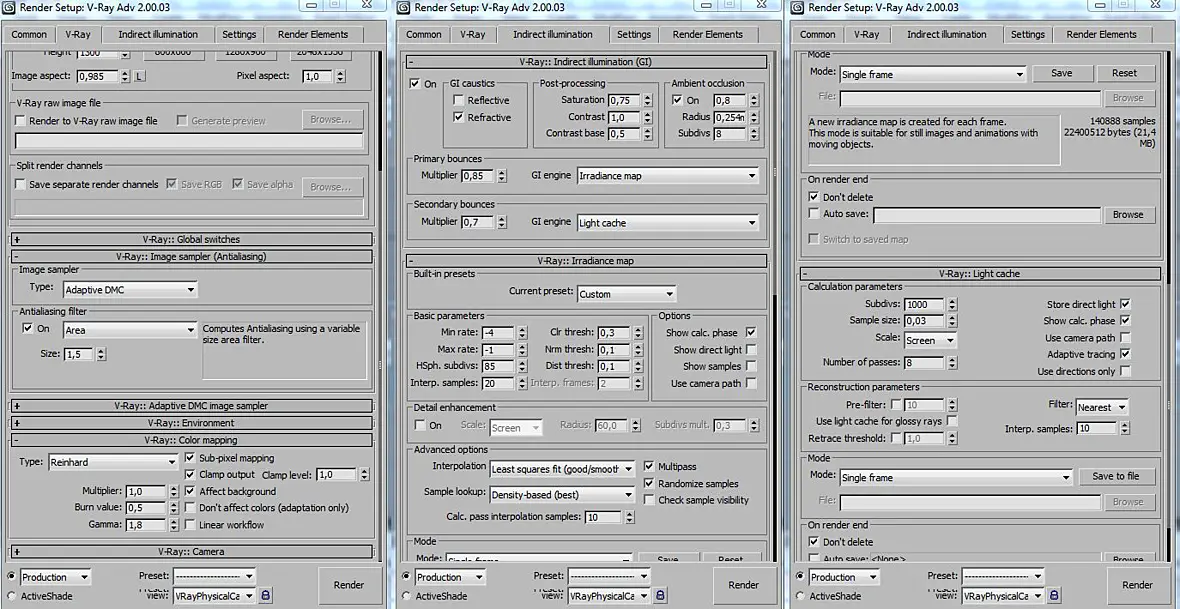
Task: Open color mapping Type dropdown (Reinhard)
Action: pyautogui.click(x=113, y=462)
